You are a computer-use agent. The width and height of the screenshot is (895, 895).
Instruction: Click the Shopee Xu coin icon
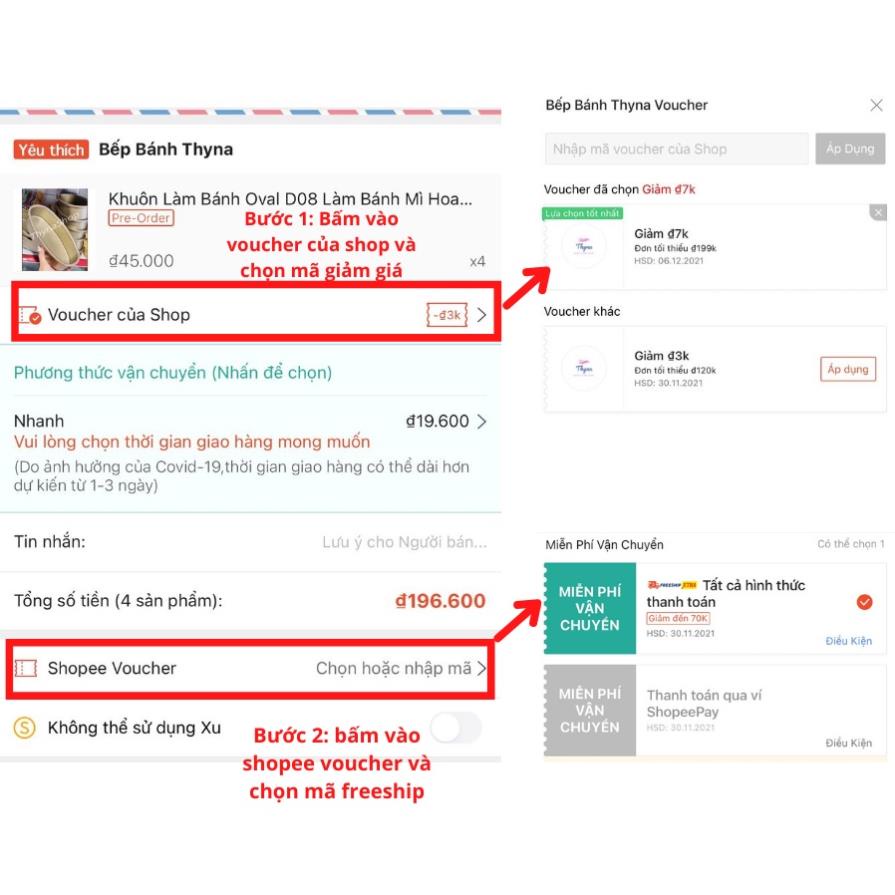click(x=25, y=728)
